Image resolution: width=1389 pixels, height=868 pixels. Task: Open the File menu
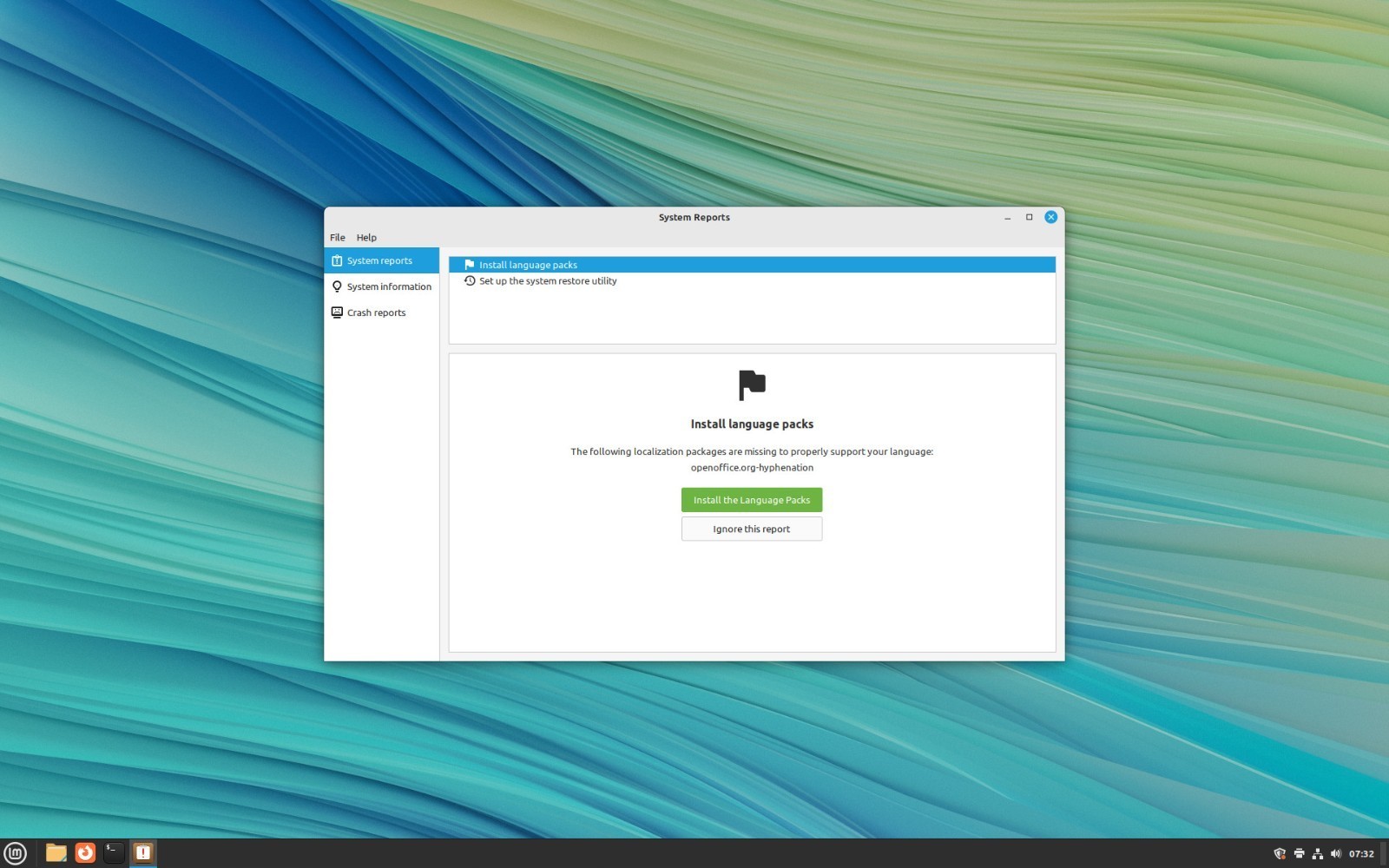337,238
